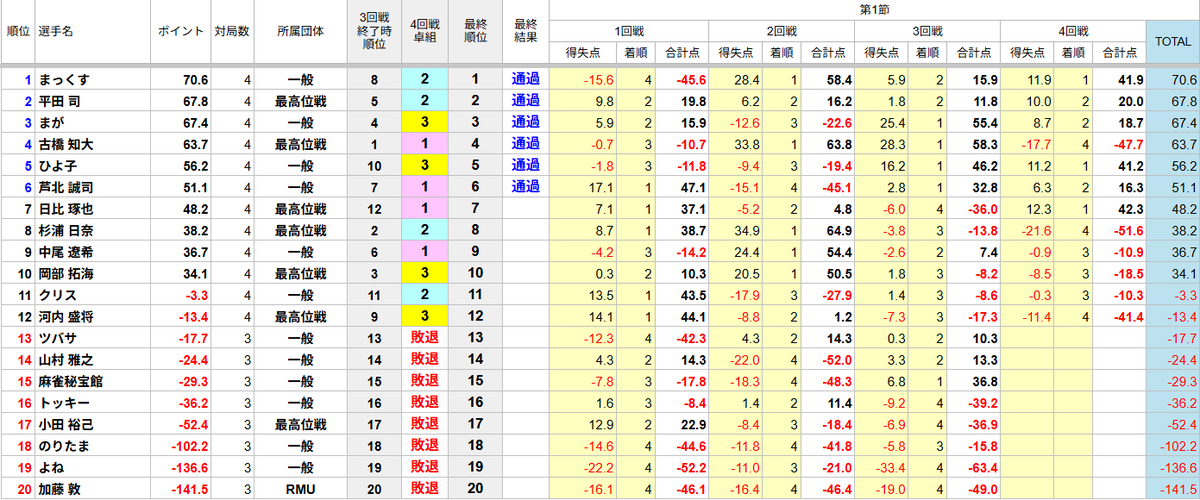The height and width of the screenshot is (500, 1200).
Task: Select 2回戦 合計点 -52.0 for 山村 雅之
Action: [836, 360]
